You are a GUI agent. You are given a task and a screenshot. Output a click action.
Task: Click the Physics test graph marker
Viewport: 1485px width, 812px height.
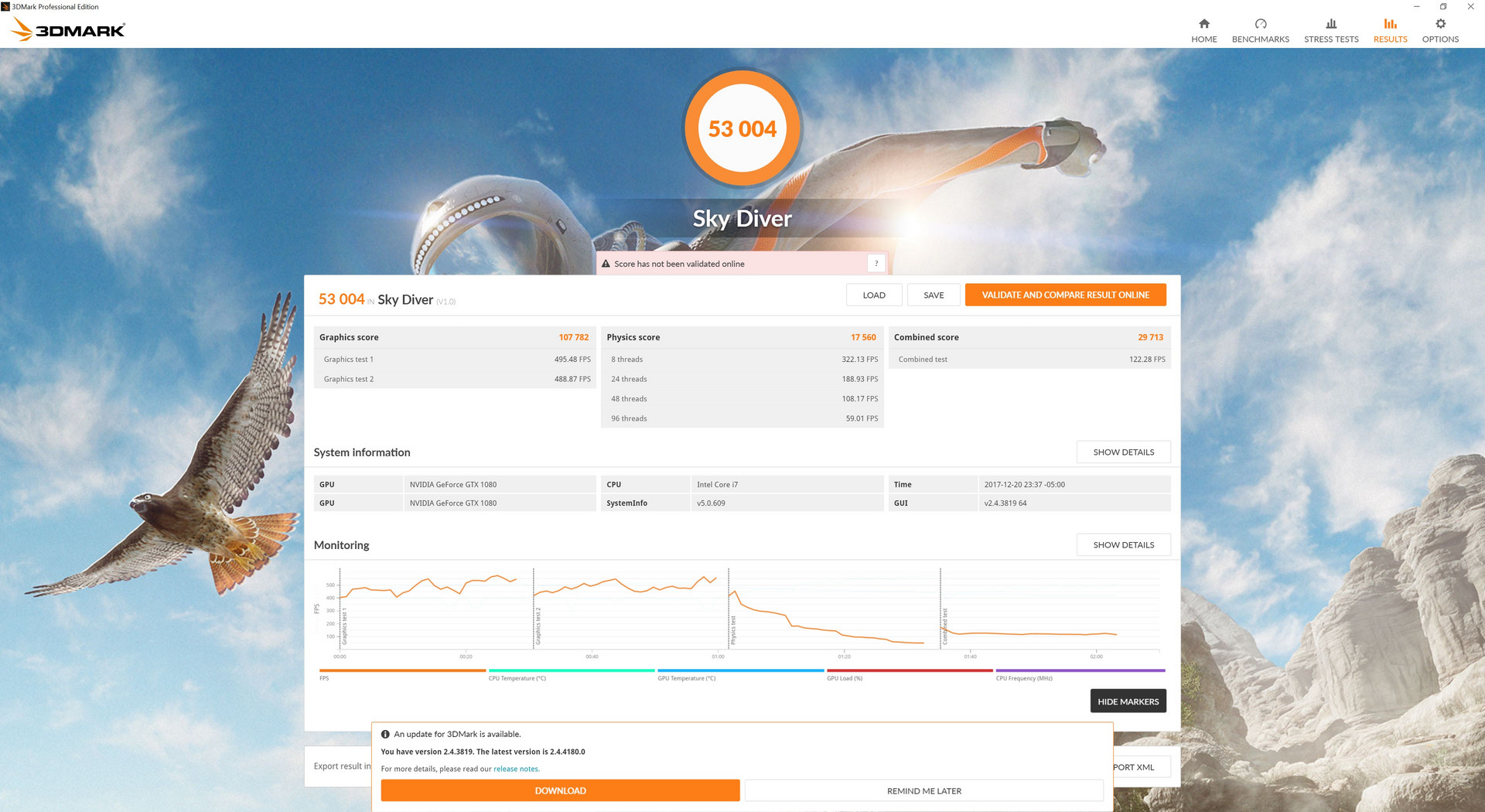[x=733, y=630]
